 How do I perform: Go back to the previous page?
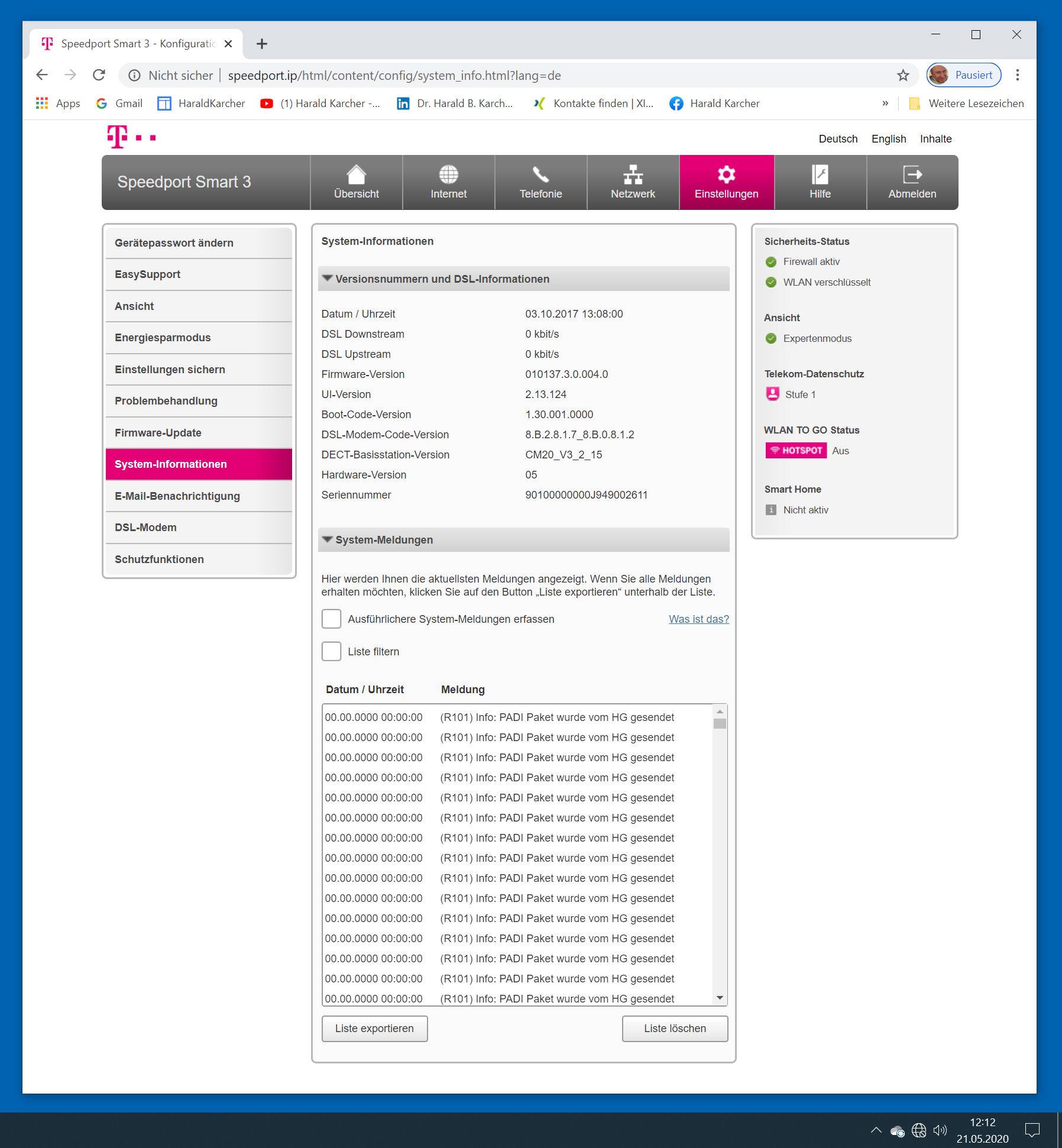click(42, 75)
